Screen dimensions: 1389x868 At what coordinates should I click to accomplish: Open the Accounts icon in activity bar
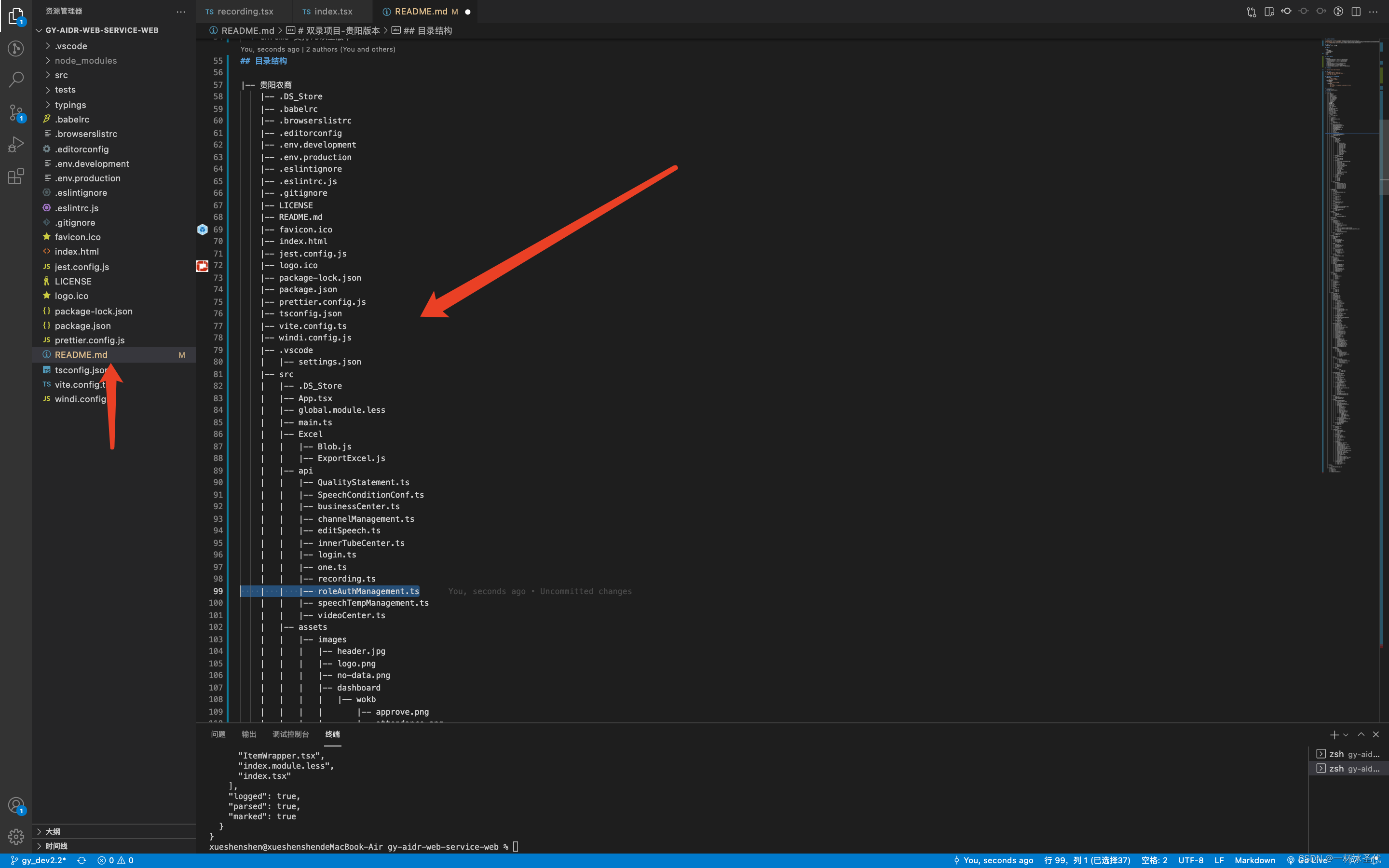[x=16, y=805]
